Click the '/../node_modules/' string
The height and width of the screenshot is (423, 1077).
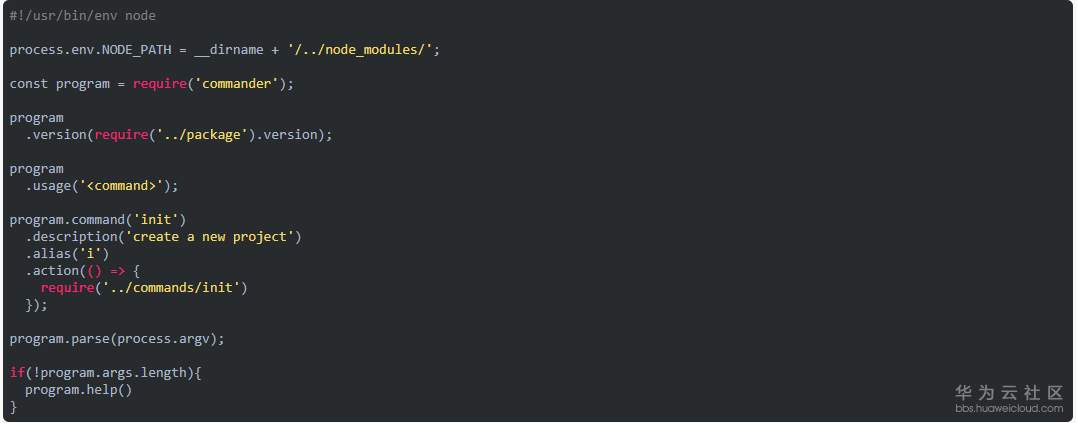click(363, 50)
